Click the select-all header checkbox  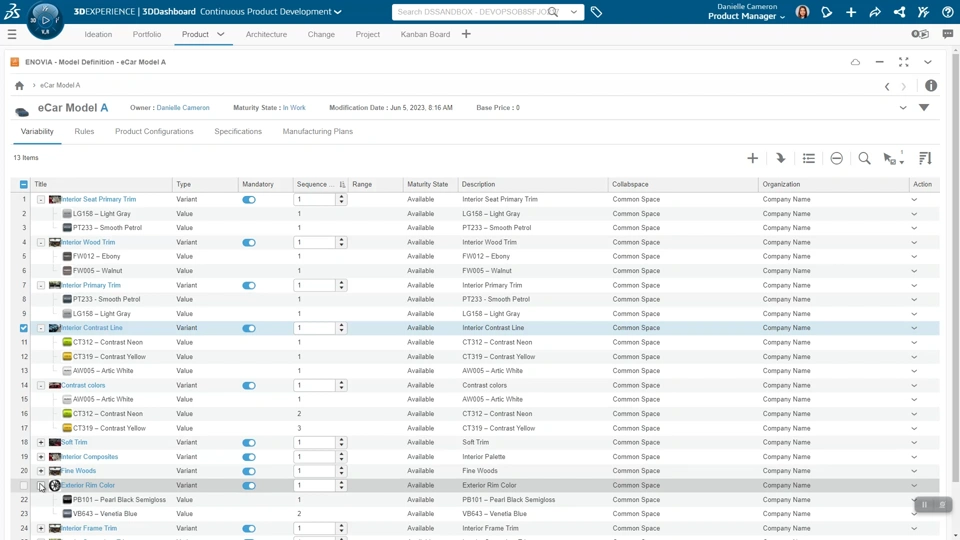24,184
